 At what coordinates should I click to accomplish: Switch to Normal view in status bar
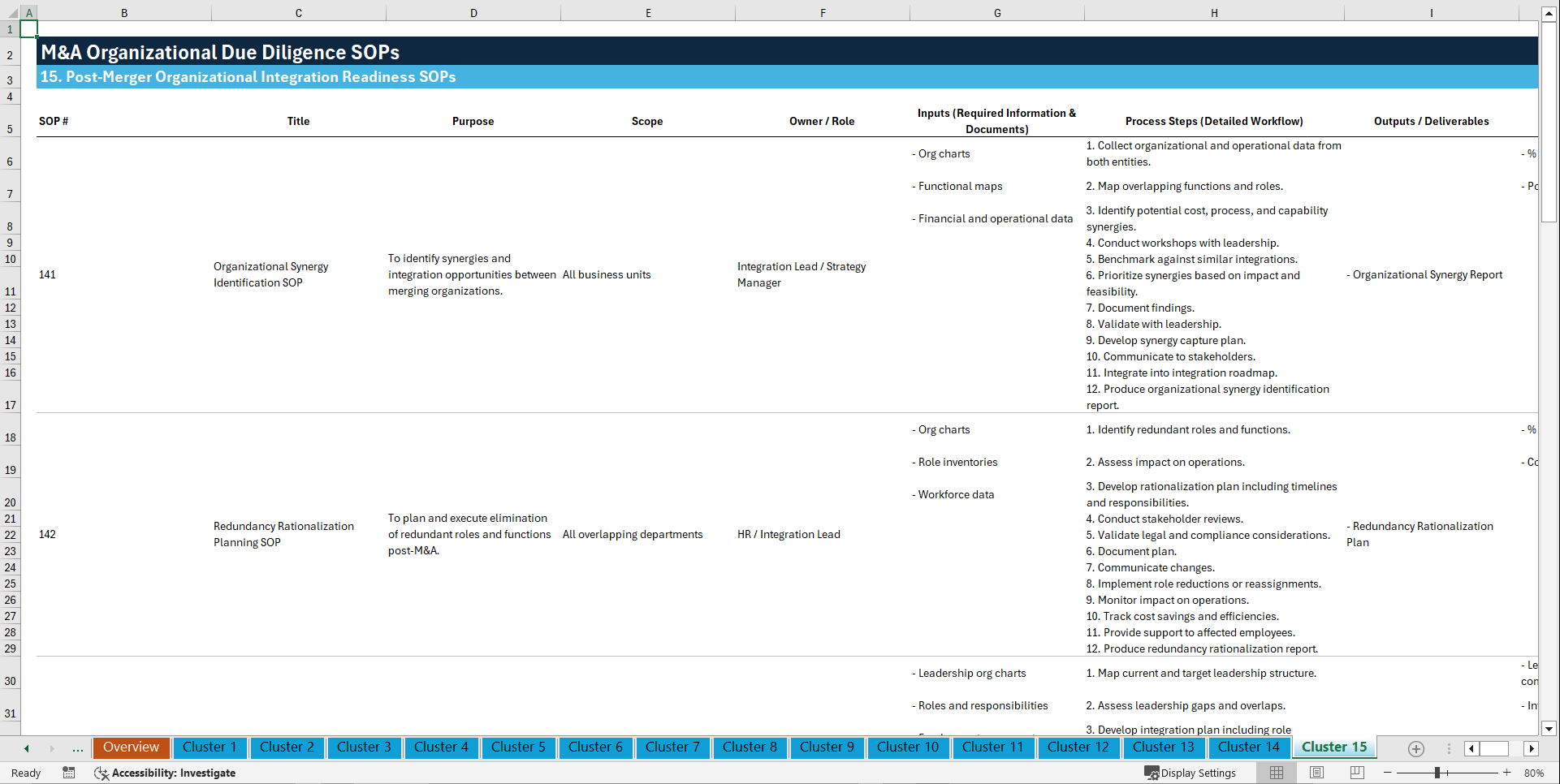[1276, 773]
